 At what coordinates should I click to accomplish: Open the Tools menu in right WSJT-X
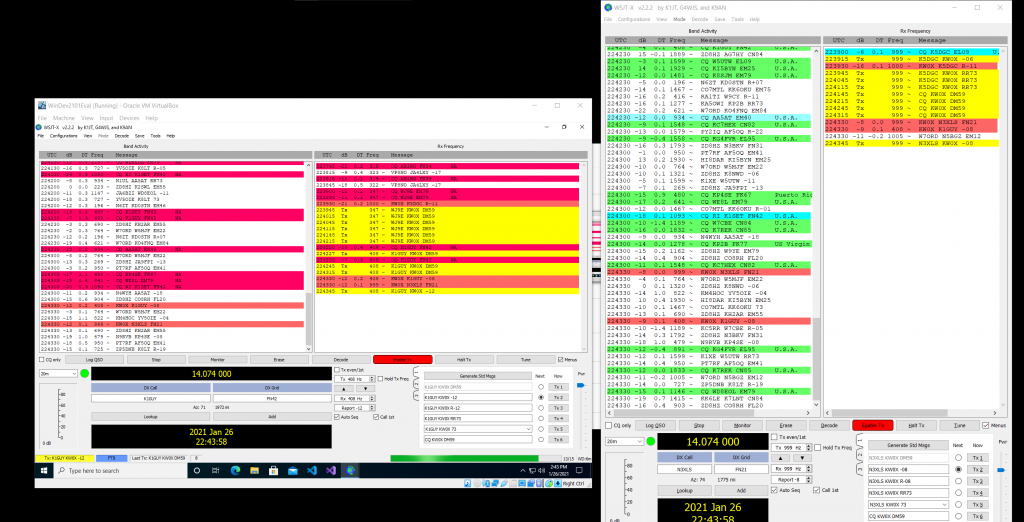(x=737, y=20)
